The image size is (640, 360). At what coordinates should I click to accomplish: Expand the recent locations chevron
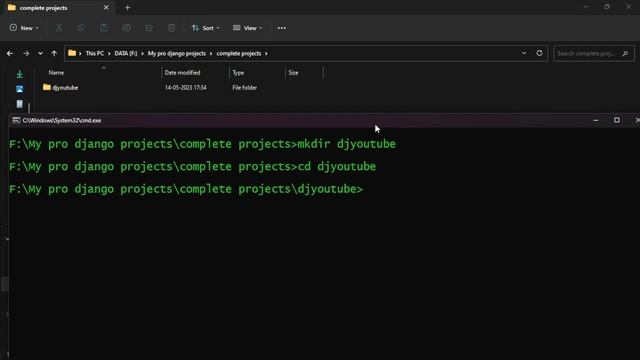pos(40,53)
